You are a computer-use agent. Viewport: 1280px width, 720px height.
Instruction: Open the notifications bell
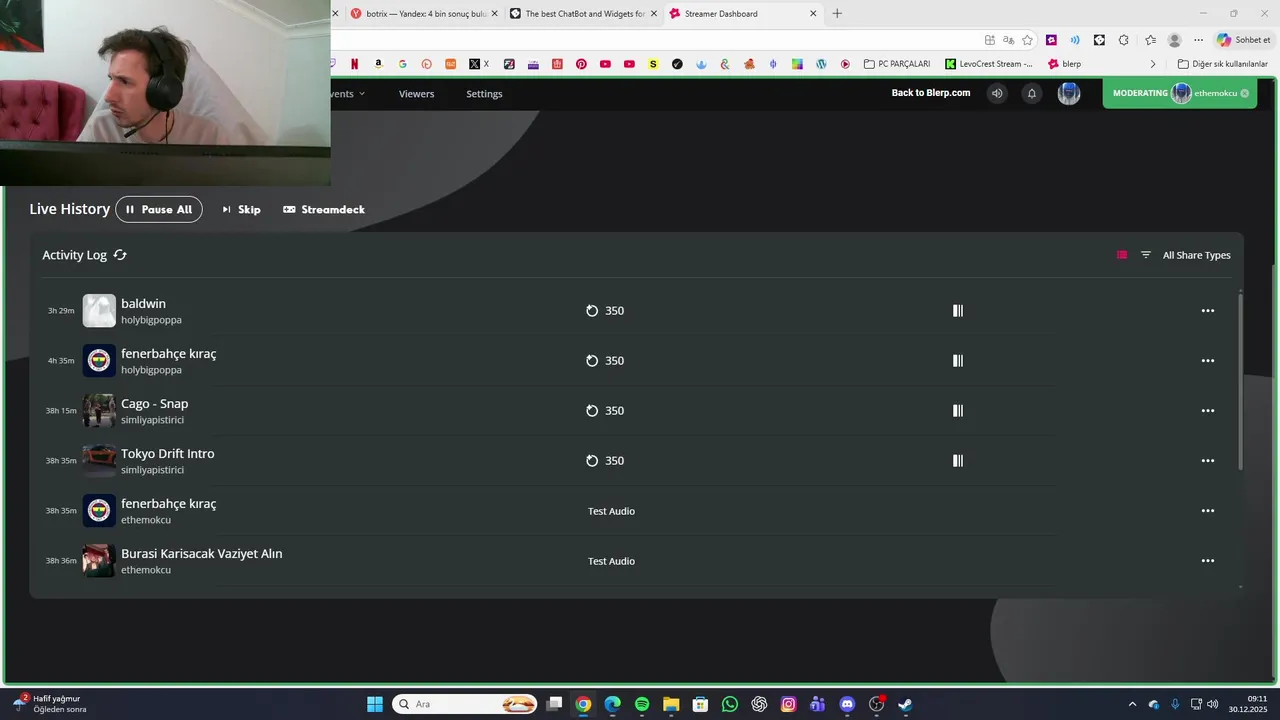(x=1032, y=93)
